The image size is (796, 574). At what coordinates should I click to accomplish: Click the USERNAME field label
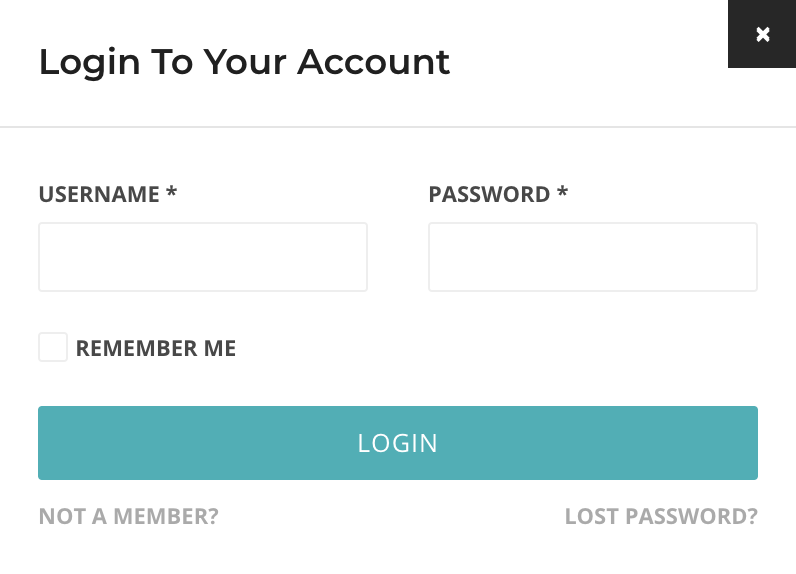pyautogui.click(x=99, y=194)
